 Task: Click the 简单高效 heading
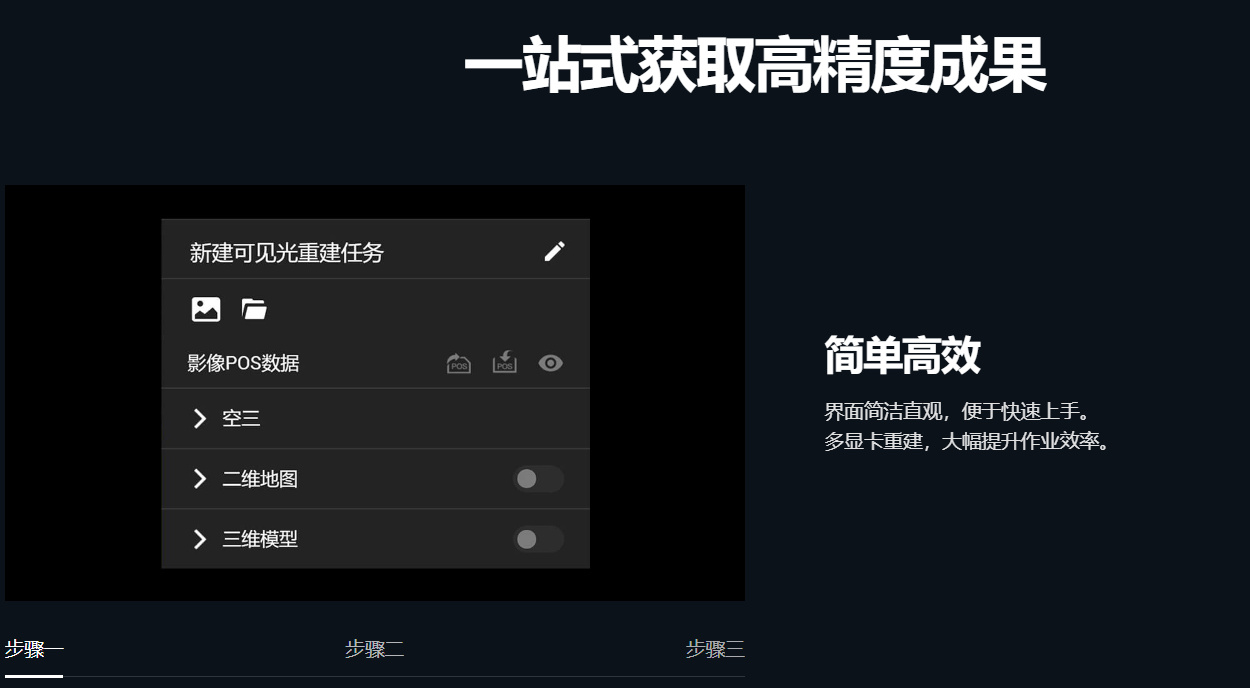pos(902,355)
